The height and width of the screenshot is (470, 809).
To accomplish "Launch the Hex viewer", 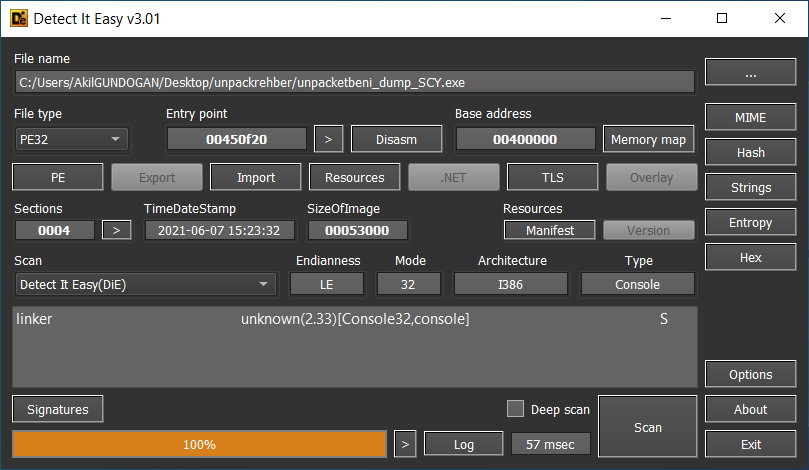I will click(x=750, y=257).
